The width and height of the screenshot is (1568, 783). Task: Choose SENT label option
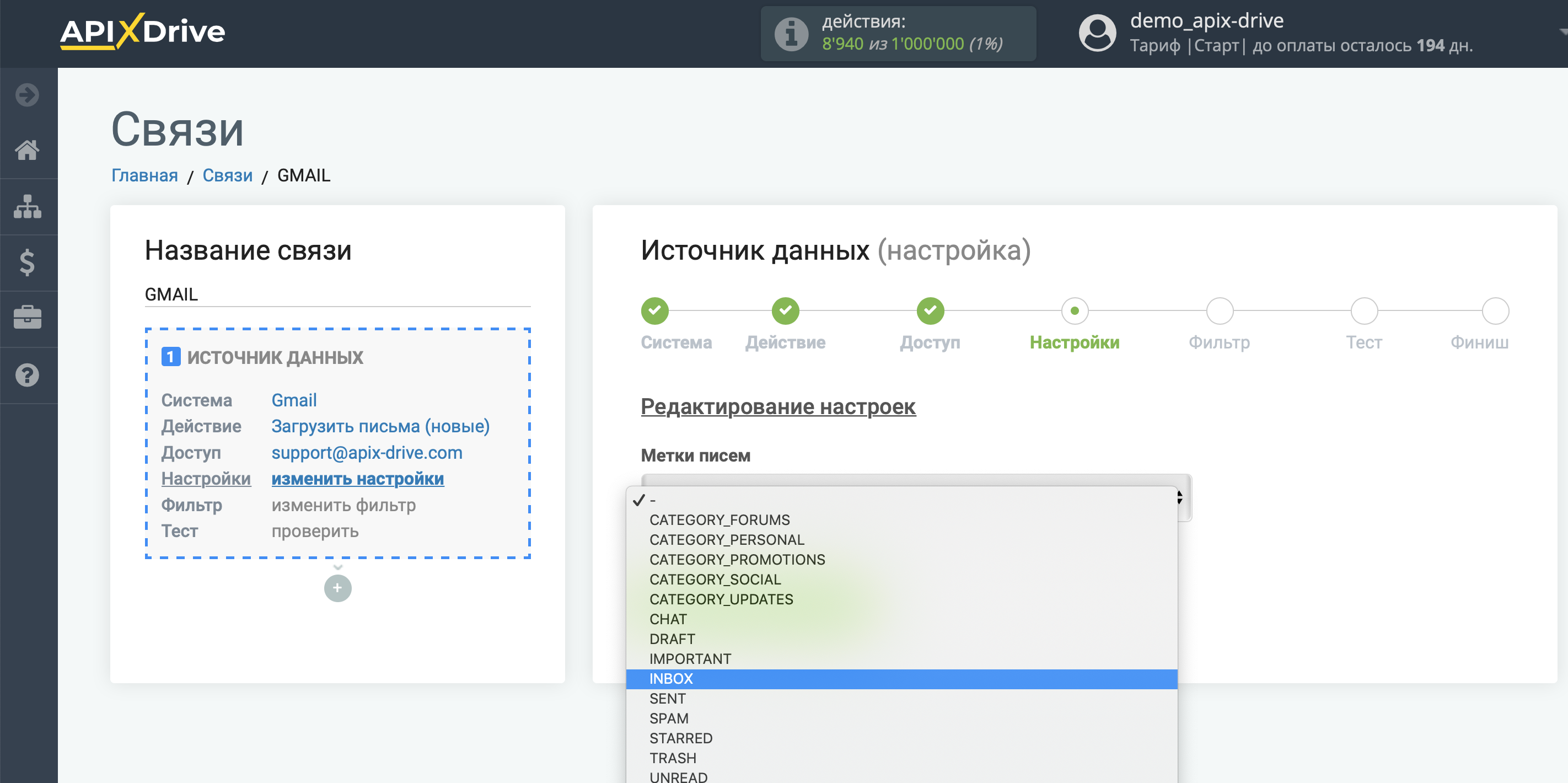[x=901, y=699]
